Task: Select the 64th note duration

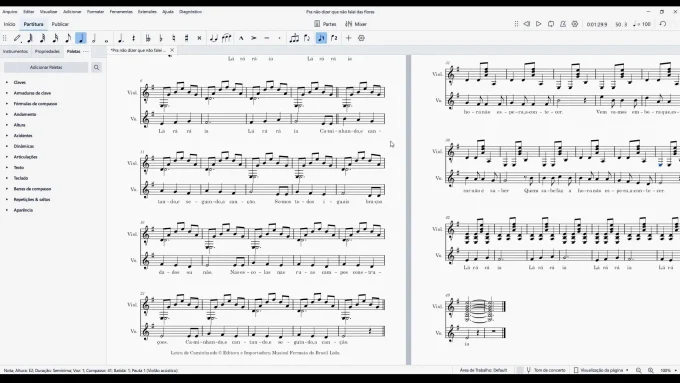Action: click(30, 38)
